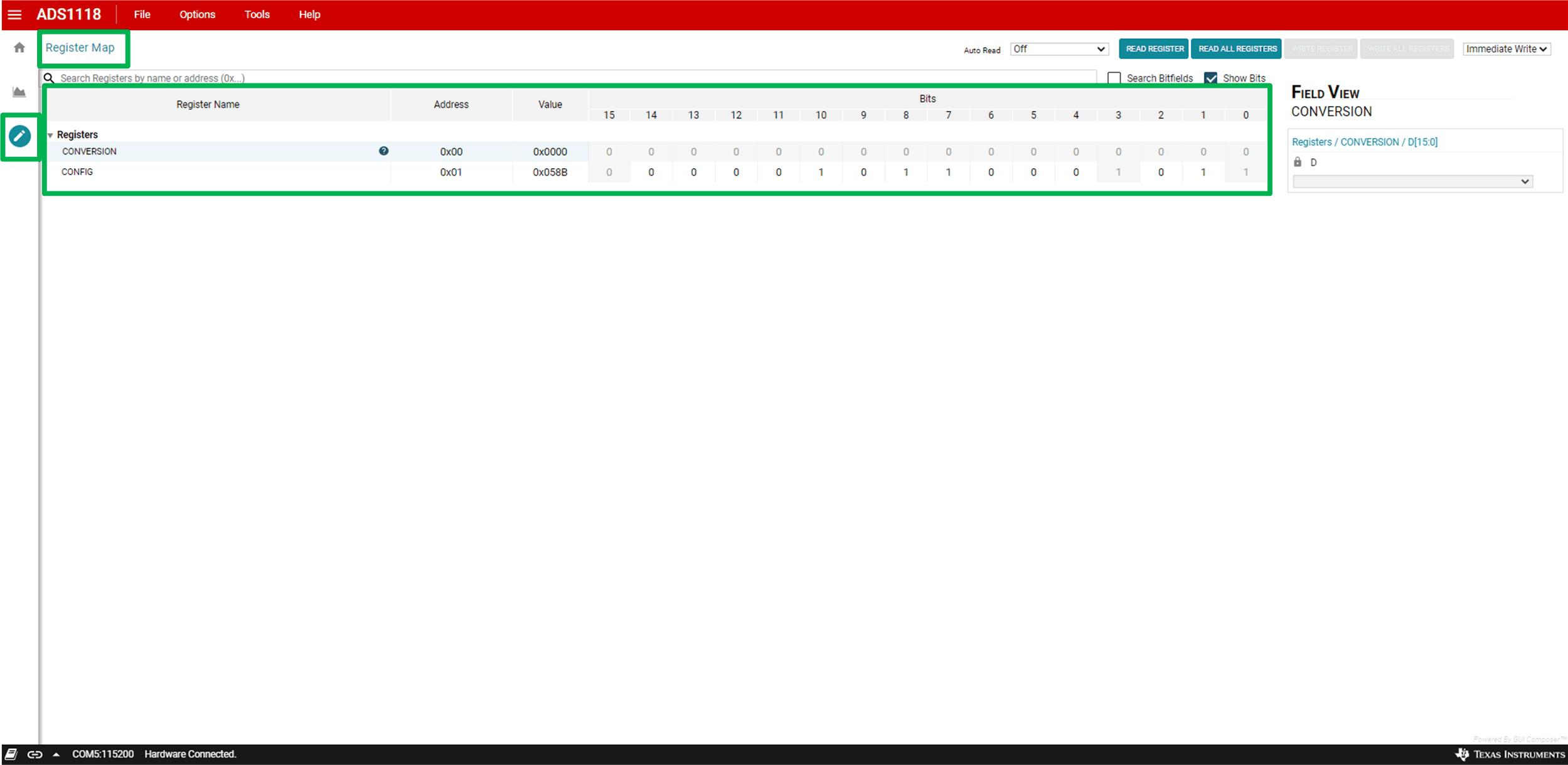Click the Texas Instruments logo
1568x765 pixels.
click(x=1509, y=754)
